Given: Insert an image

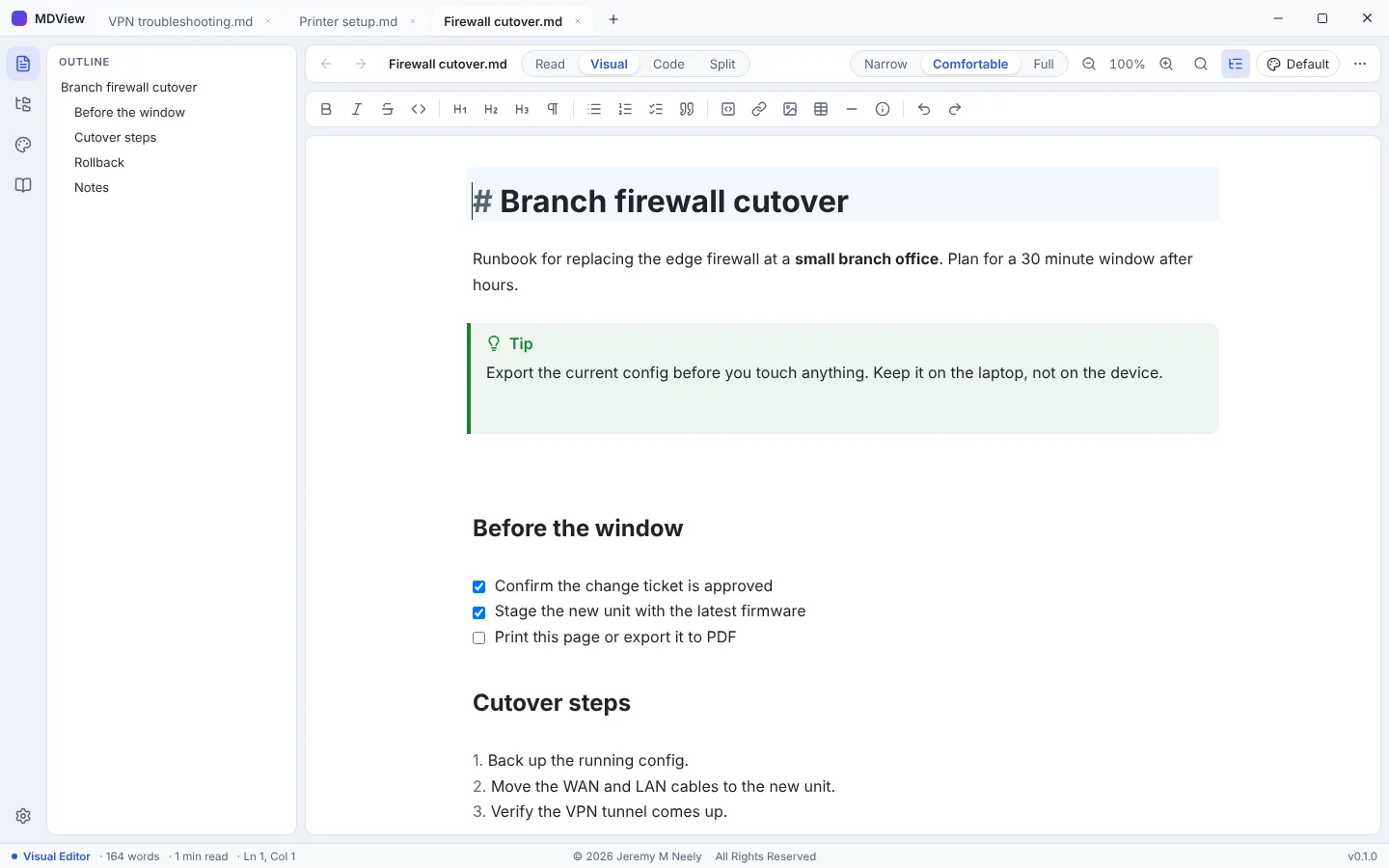Looking at the screenshot, I should [x=790, y=109].
